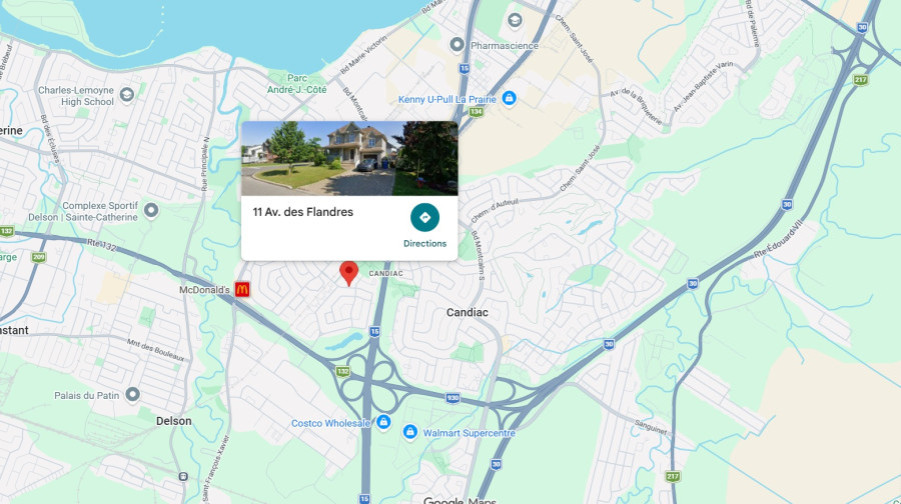The width and height of the screenshot is (901, 504).
Task: Open the house street view thumbnail
Action: (349, 159)
